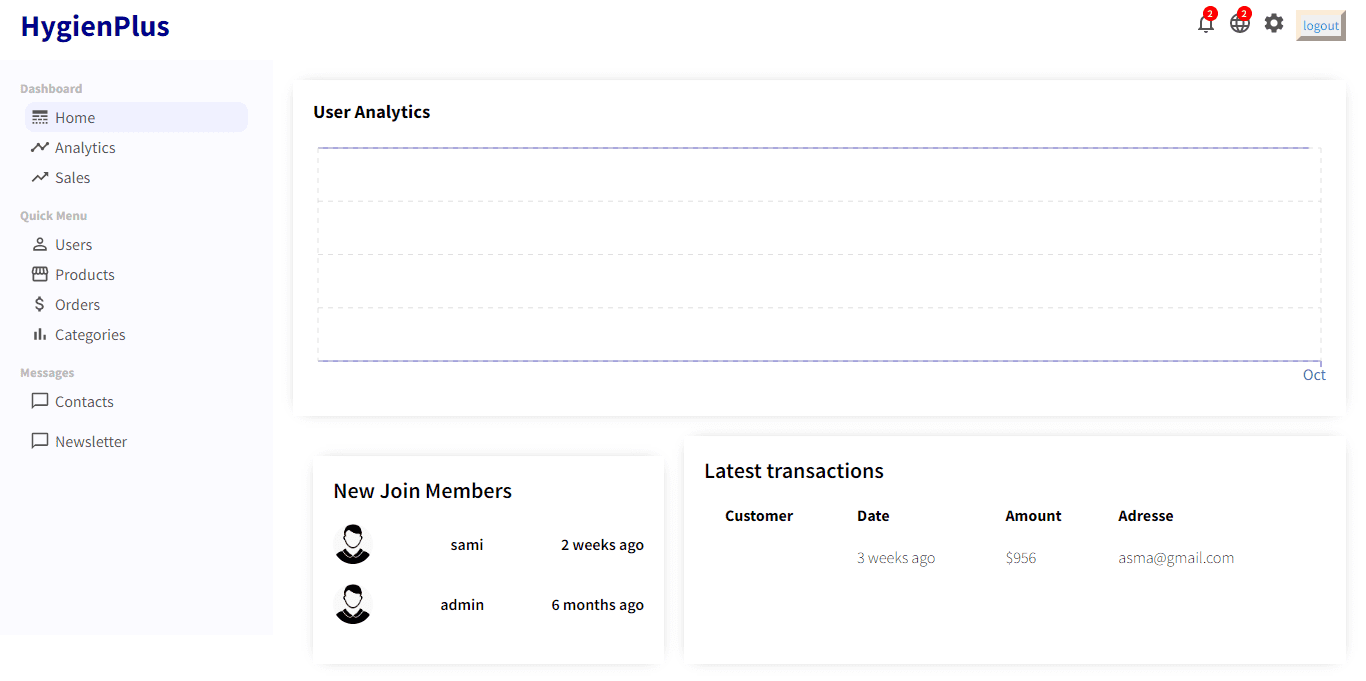Open the settings gear icon
The height and width of the screenshot is (681, 1366).
[1273, 23]
